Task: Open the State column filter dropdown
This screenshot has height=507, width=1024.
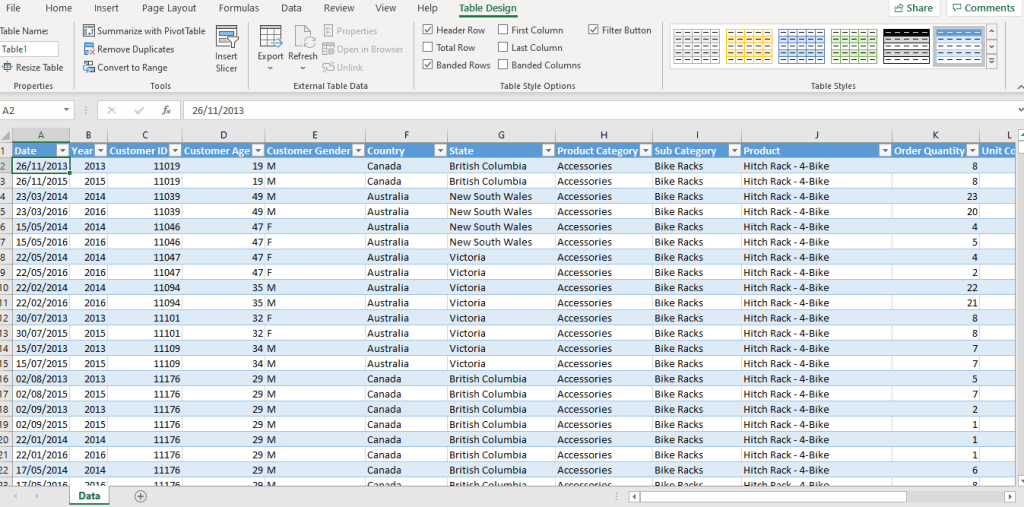Action: [547, 151]
